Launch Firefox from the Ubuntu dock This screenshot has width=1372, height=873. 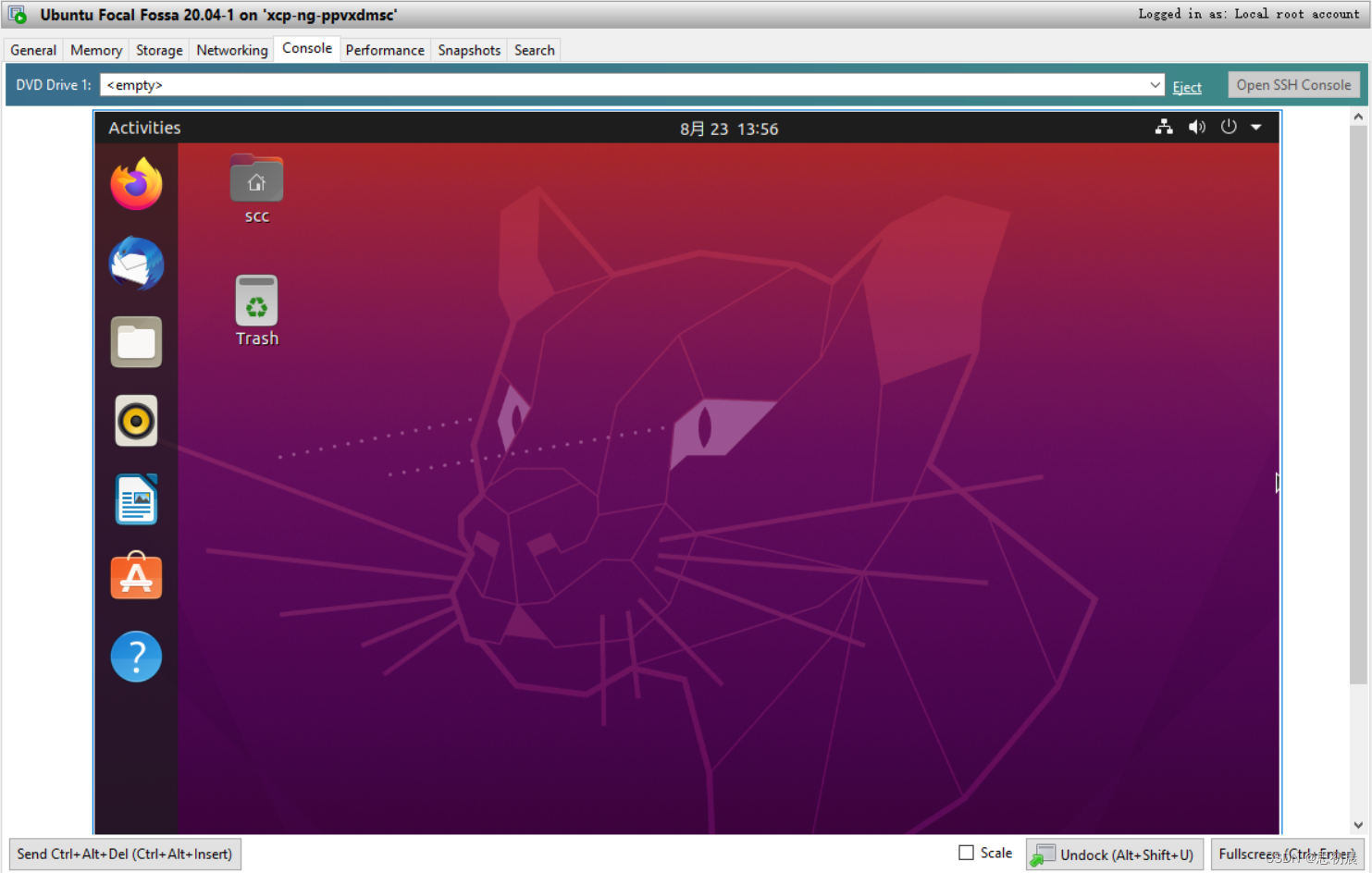[x=136, y=184]
